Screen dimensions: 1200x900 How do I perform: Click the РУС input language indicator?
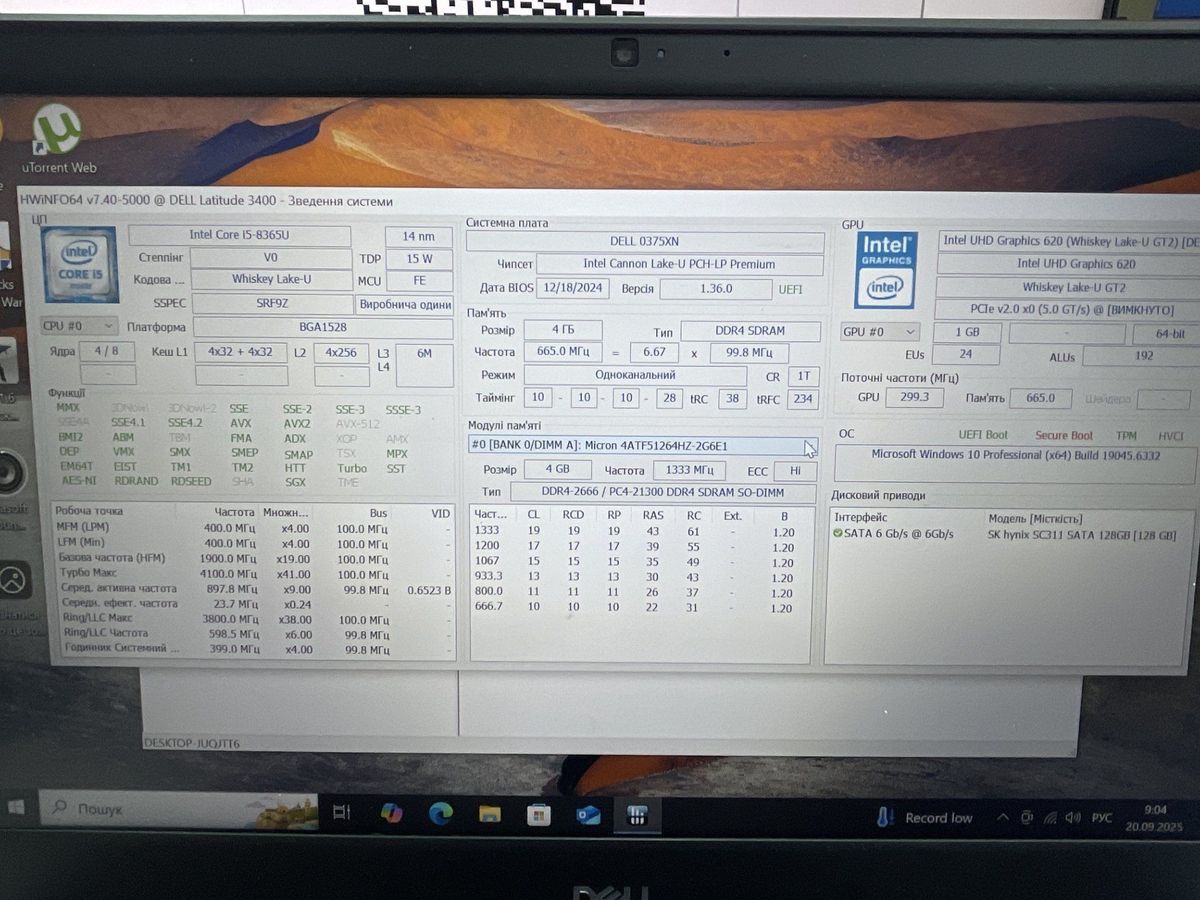[1102, 818]
